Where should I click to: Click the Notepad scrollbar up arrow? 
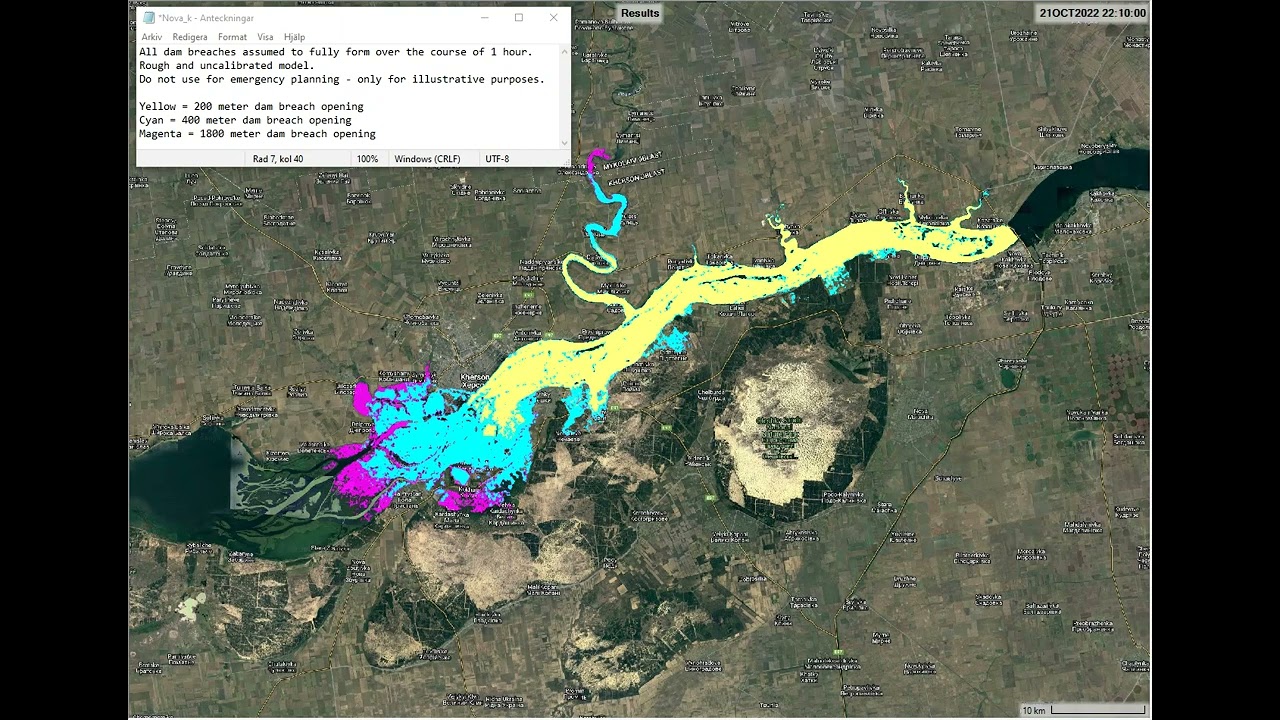coord(564,50)
